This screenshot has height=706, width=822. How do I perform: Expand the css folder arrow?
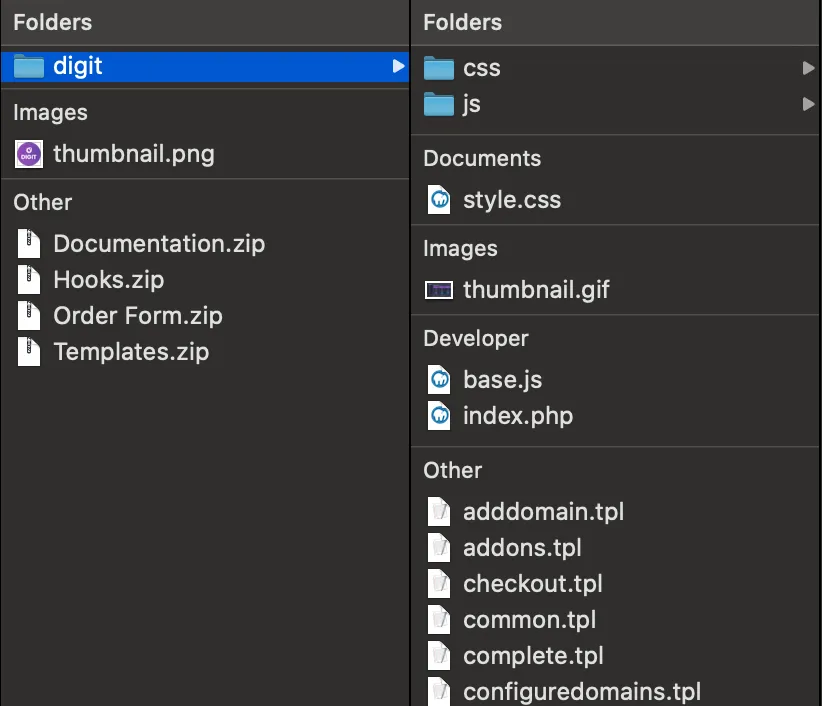pos(808,68)
